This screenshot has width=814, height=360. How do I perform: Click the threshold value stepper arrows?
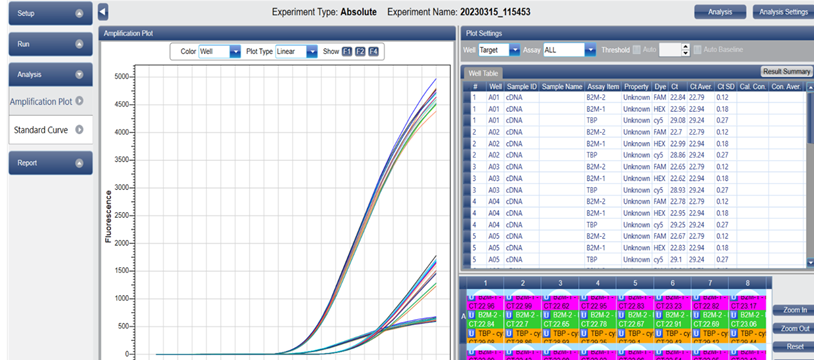(685, 50)
